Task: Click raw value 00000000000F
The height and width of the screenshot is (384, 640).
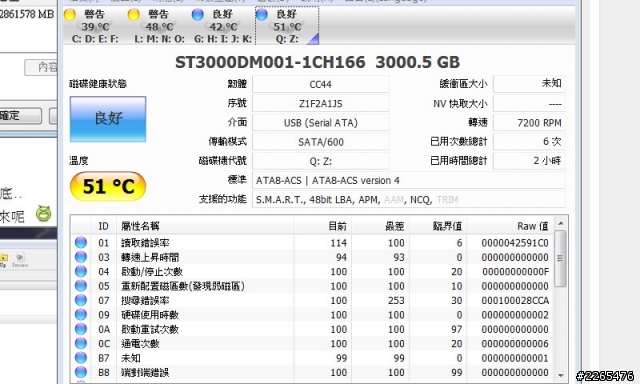Action: (x=516, y=272)
